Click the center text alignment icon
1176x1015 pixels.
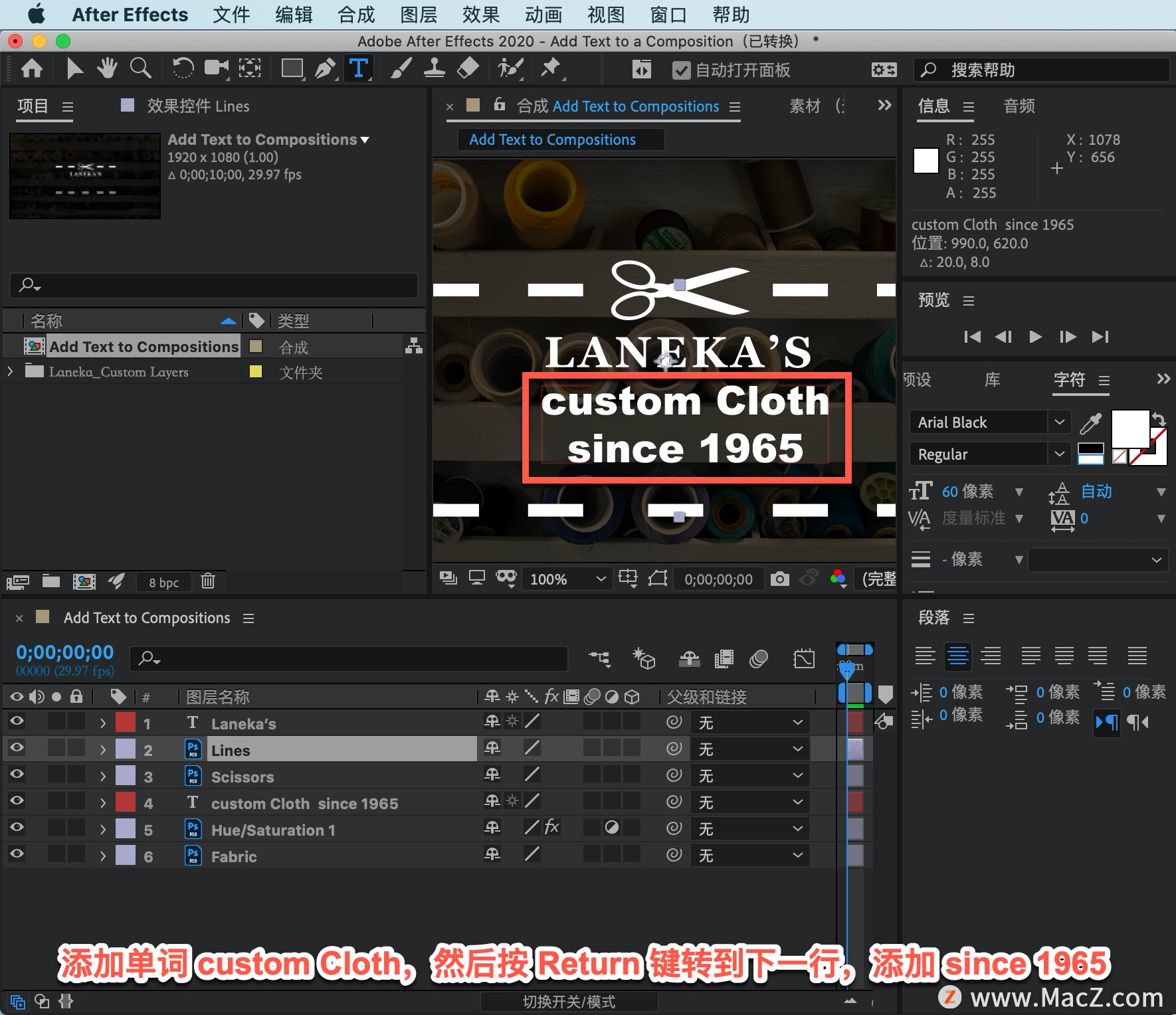[x=957, y=656]
